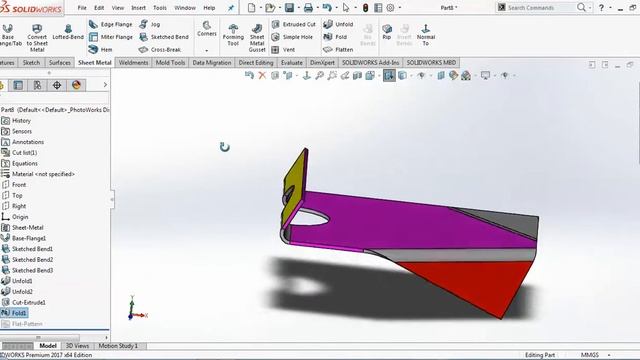Open the ConfigurationManager tab icon
Screen dimensions: 640x360
pyautogui.click(x=37, y=85)
